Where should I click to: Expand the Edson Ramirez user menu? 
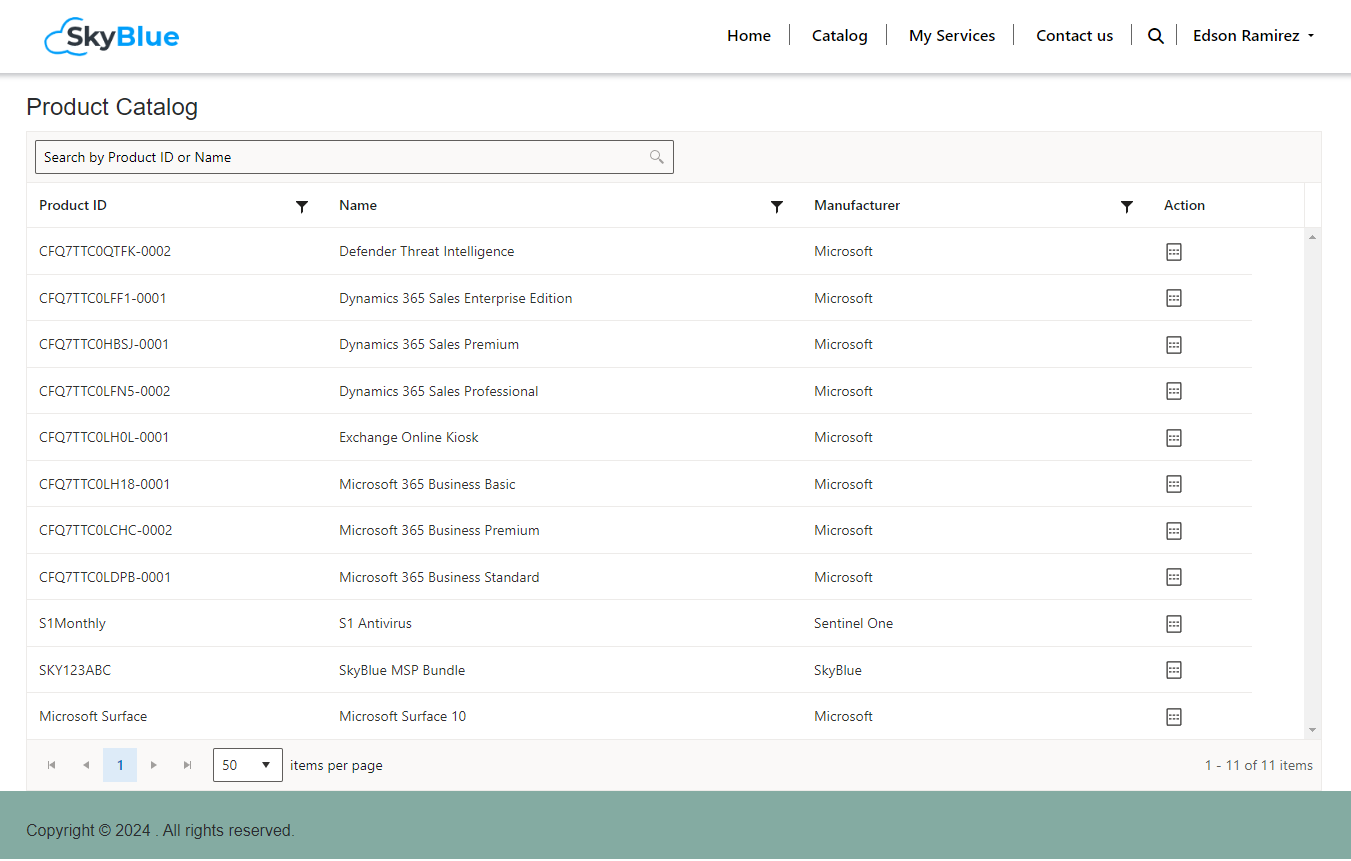[x=1253, y=36]
